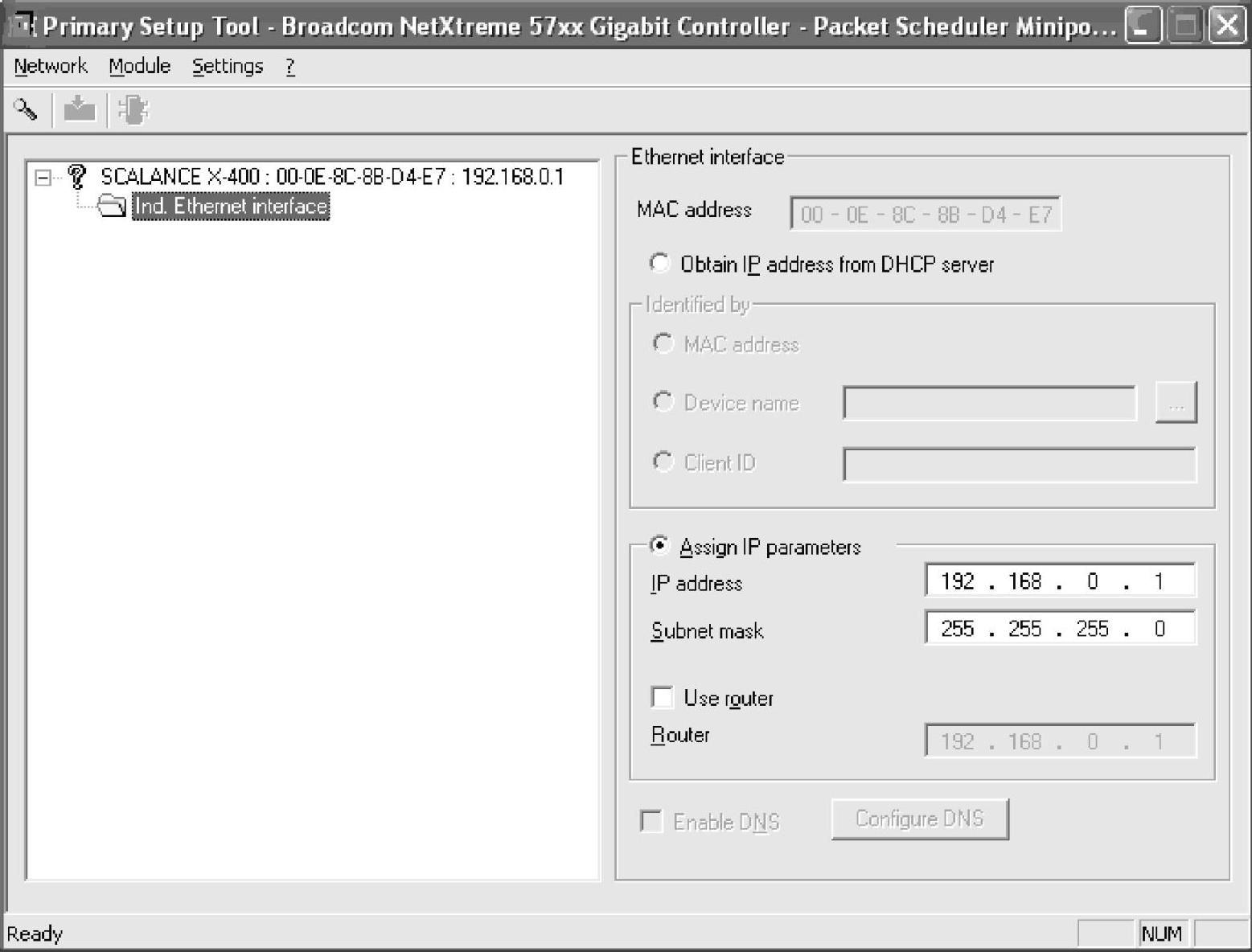Open the Network menu
The width and height of the screenshot is (1252, 952).
pos(51,66)
